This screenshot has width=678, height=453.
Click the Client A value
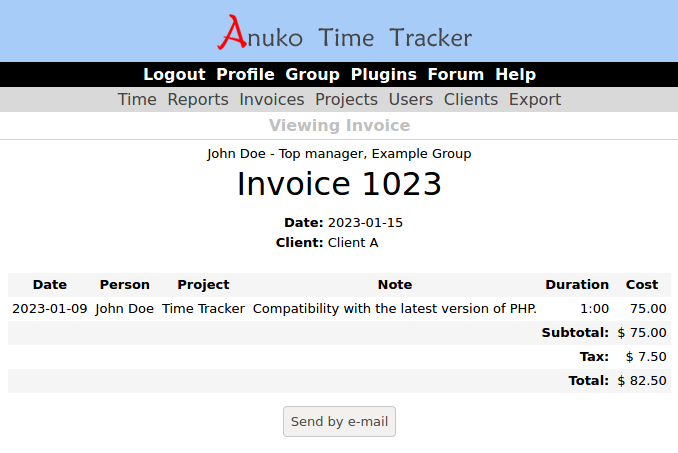pyautogui.click(x=353, y=242)
